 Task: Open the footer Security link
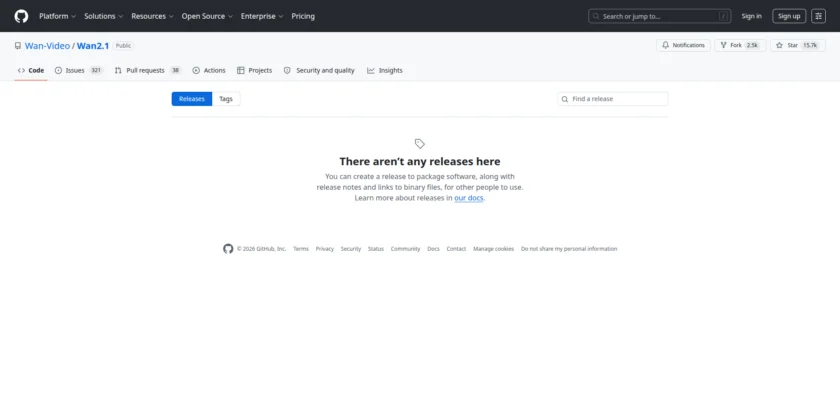tap(351, 249)
